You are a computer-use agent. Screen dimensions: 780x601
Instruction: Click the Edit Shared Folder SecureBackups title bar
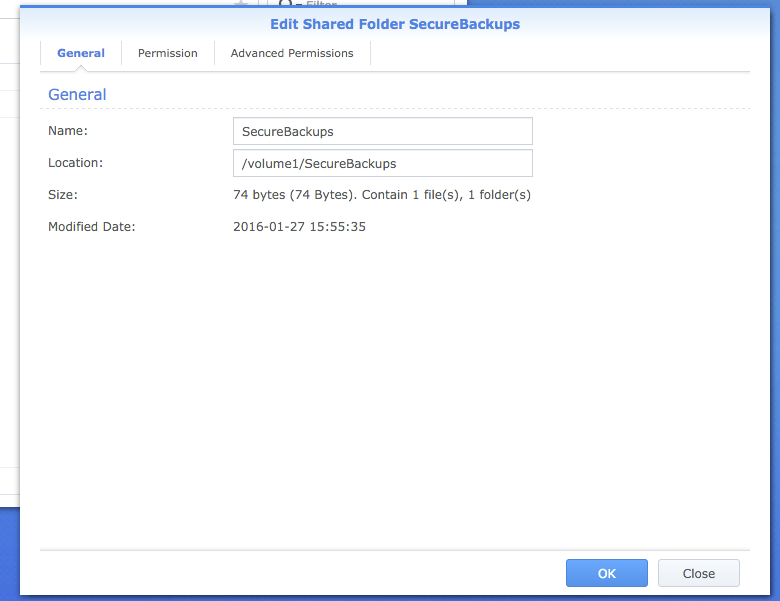click(395, 24)
